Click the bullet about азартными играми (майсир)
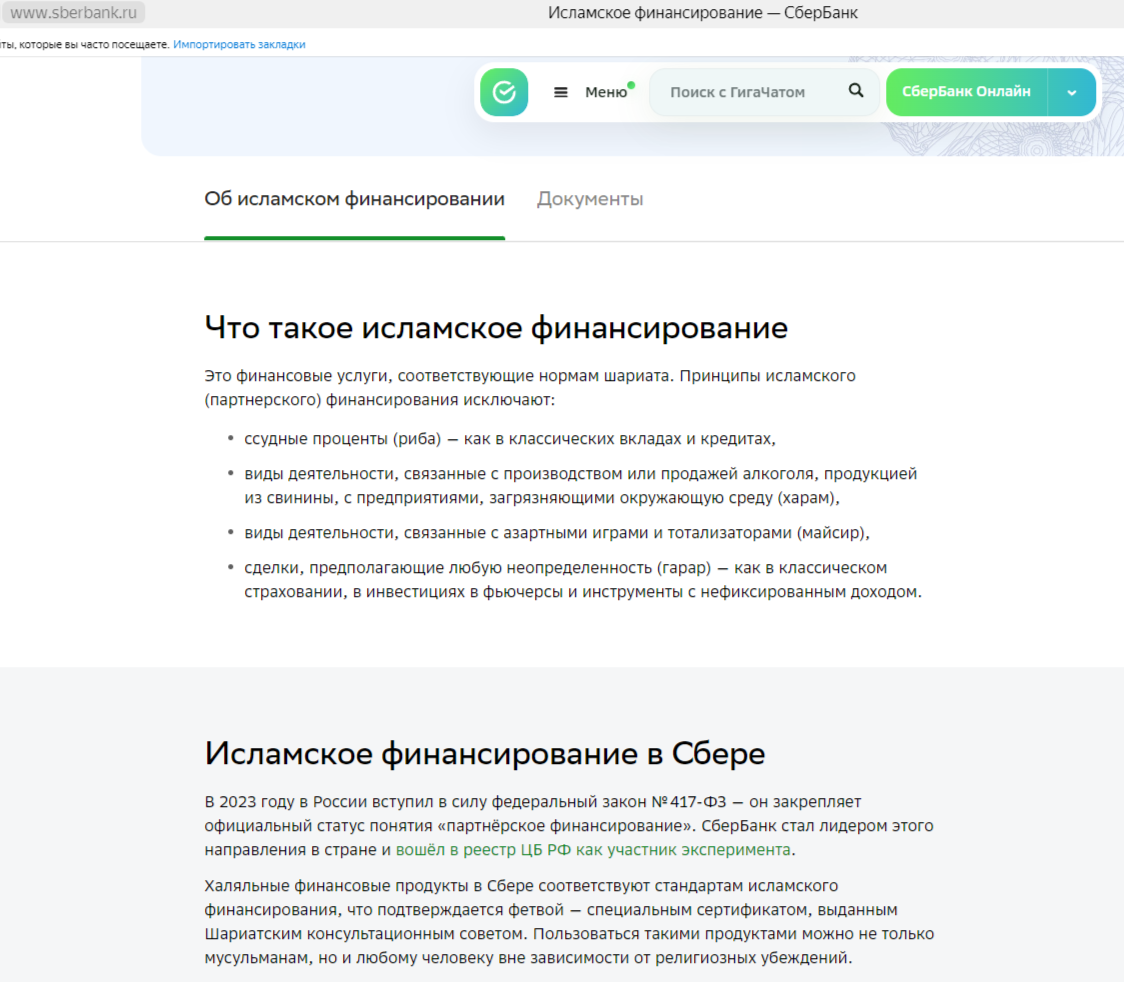 tap(557, 533)
